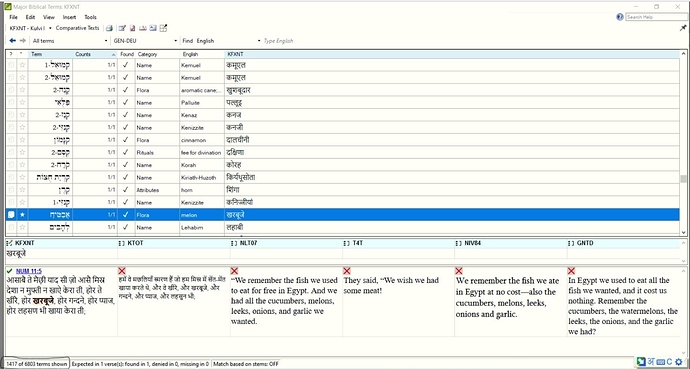Click the edit icon beside KFXNT renderings header
This screenshot has height=369, width=690.
(x=10, y=243)
